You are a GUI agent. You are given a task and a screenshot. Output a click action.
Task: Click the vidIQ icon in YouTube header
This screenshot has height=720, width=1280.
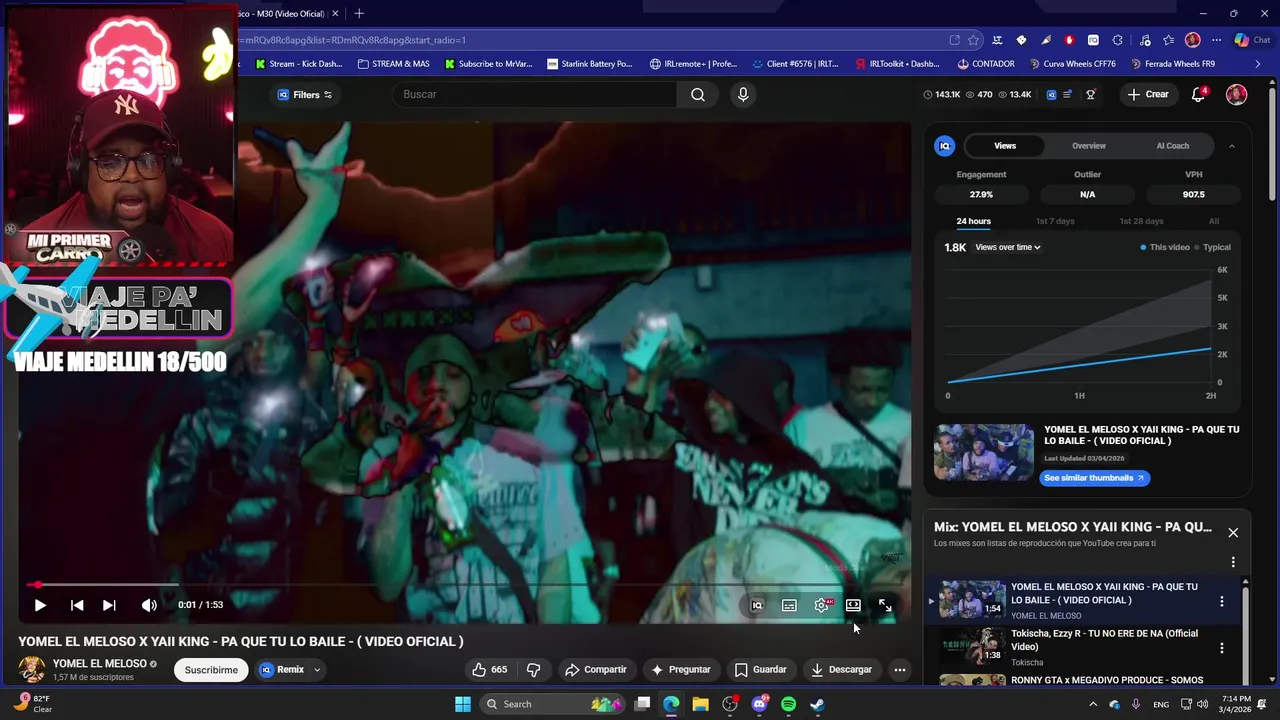pyautogui.click(x=1051, y=95)
